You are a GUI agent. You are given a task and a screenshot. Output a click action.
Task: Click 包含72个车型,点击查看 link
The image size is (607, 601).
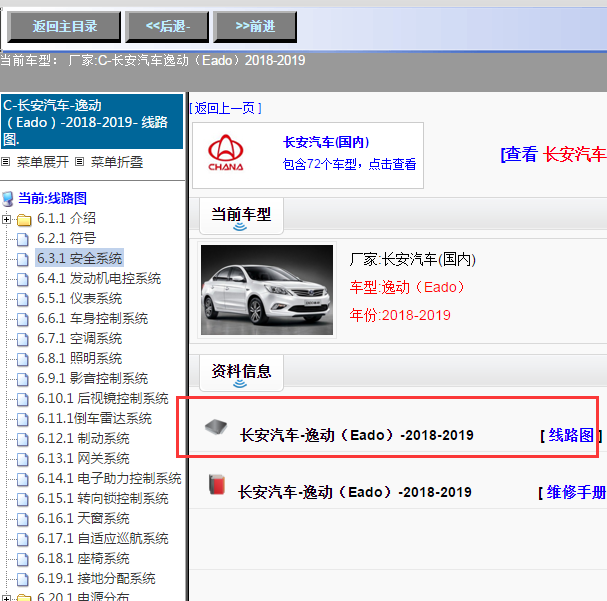349,164
